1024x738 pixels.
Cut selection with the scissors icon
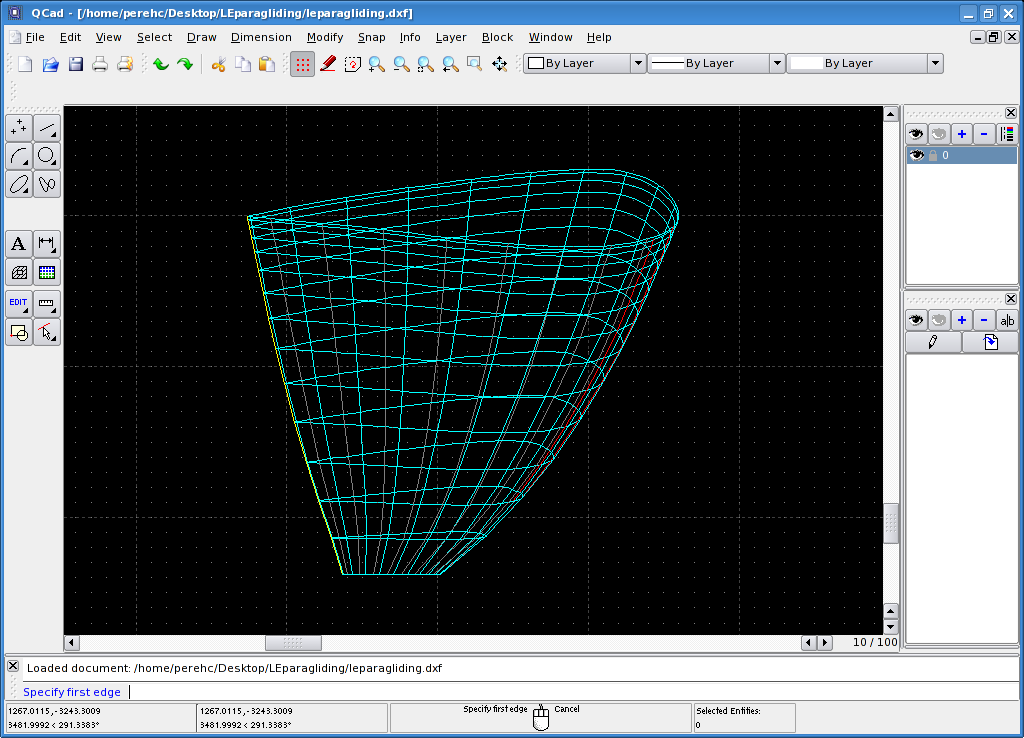[218, 64]
